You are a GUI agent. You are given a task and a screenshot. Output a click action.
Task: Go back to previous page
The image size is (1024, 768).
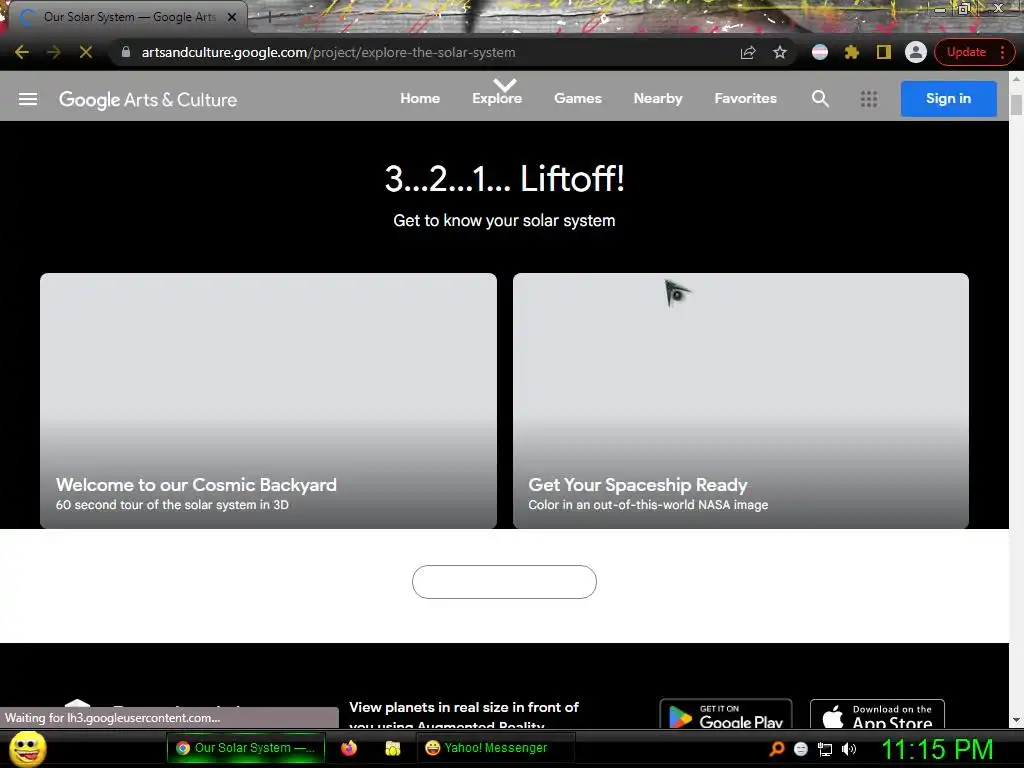point(22,52)
